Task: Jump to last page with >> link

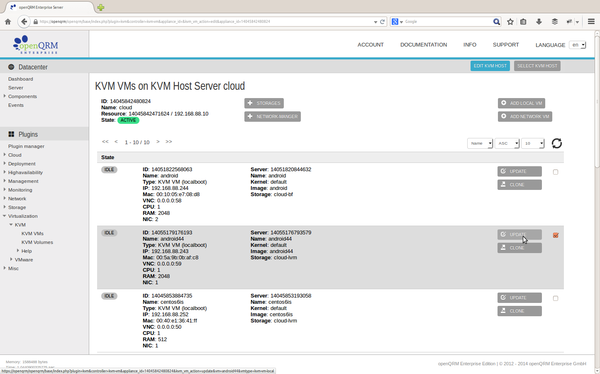Action: 169,142
